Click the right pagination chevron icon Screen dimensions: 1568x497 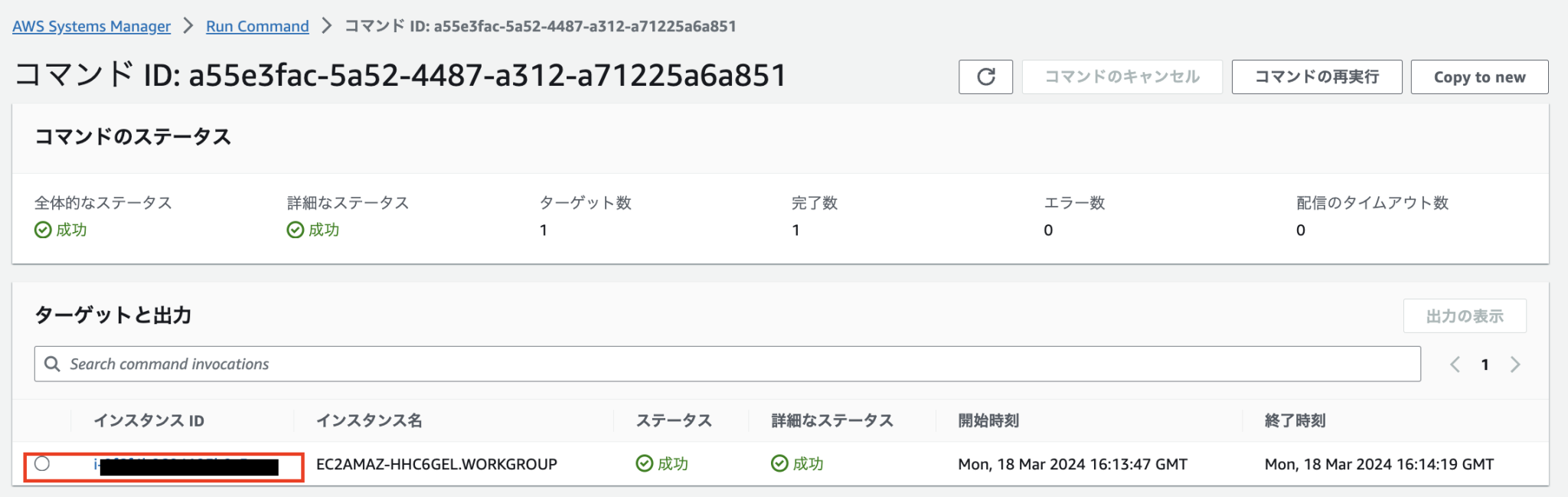tap(1515, 365)
